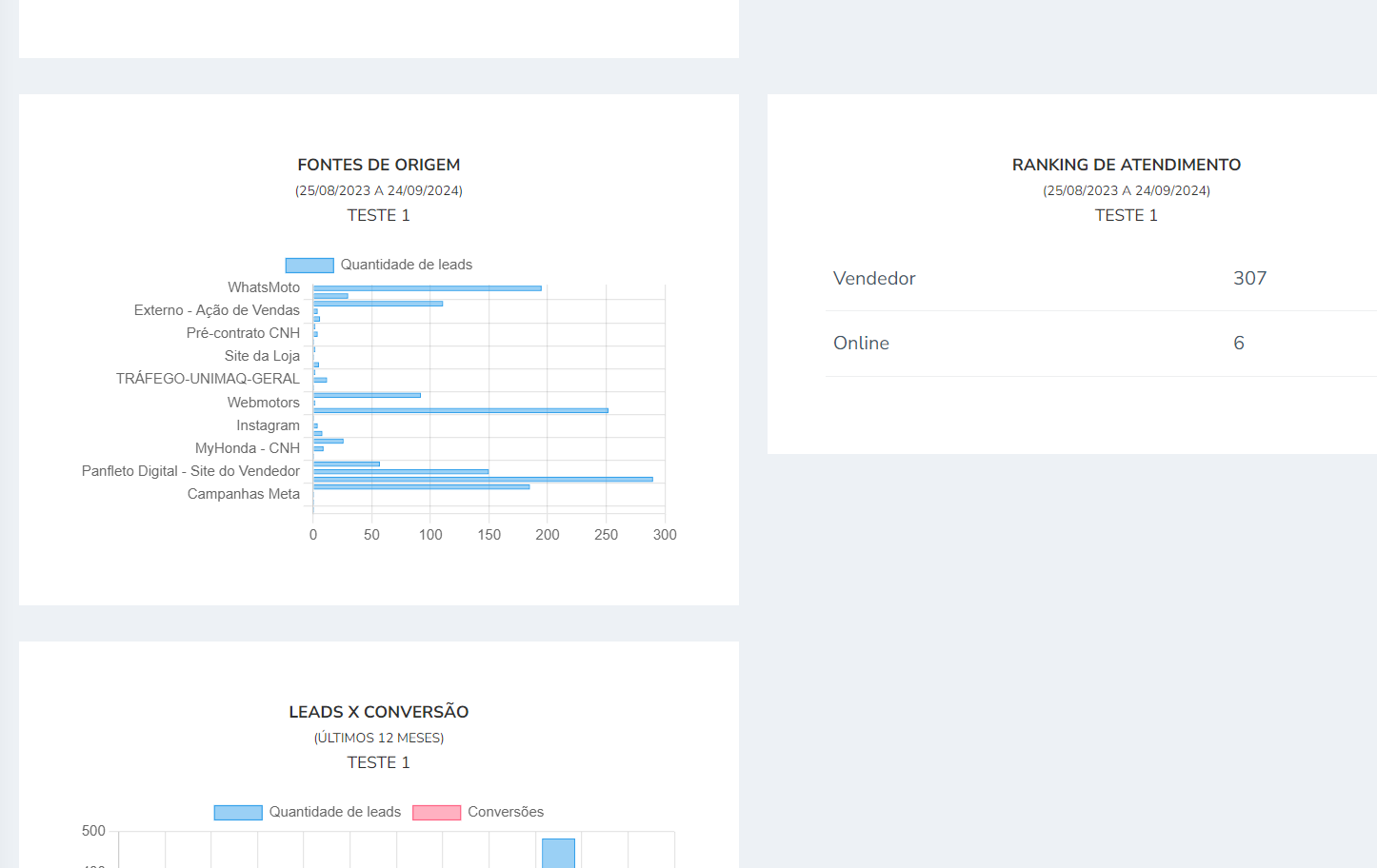The height and width of the screenshot is (868, 1377).
Task: Click the (ÚLTIMOS 12 MESES) subtitle
Action: [379, 738]
